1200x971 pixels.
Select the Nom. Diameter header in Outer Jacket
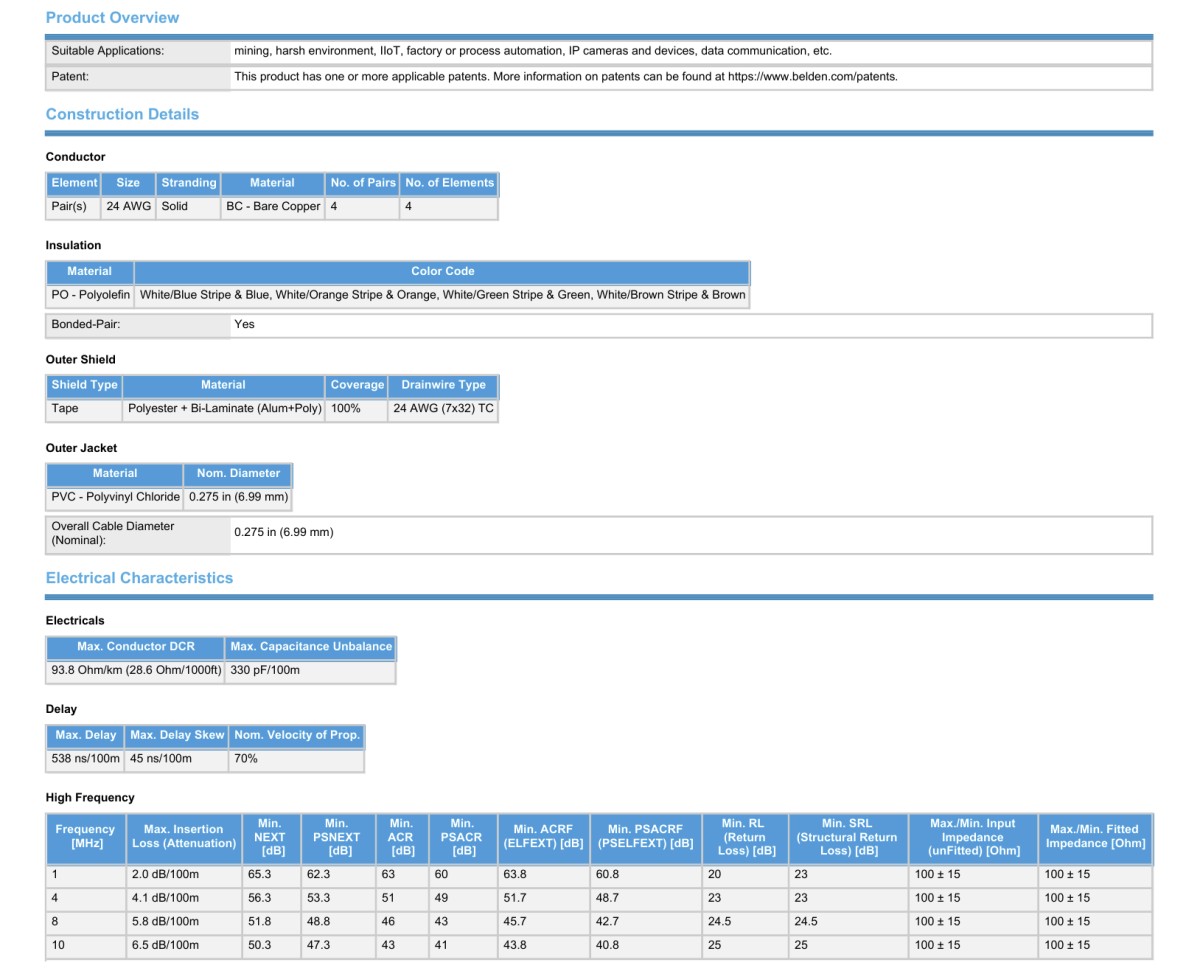coord(238,473)
